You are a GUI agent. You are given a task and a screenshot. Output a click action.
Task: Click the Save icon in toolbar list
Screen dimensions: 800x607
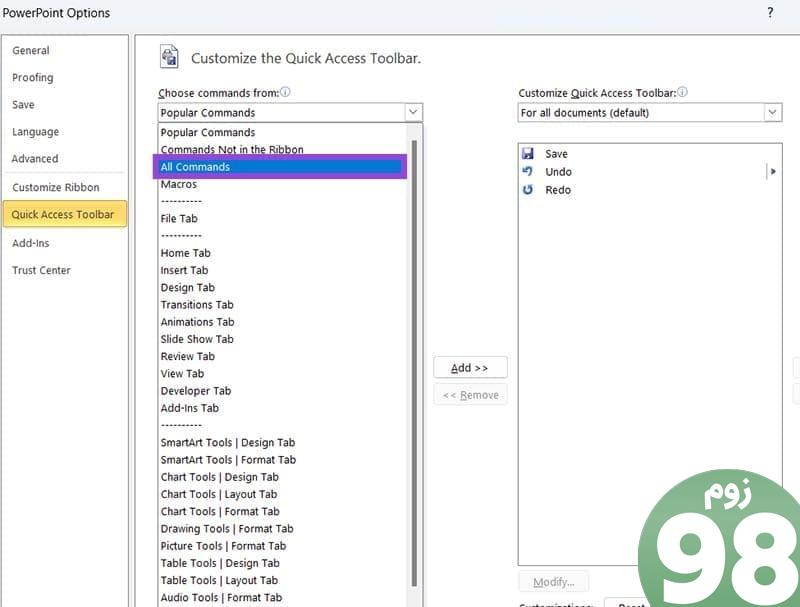tap(528, 154)
